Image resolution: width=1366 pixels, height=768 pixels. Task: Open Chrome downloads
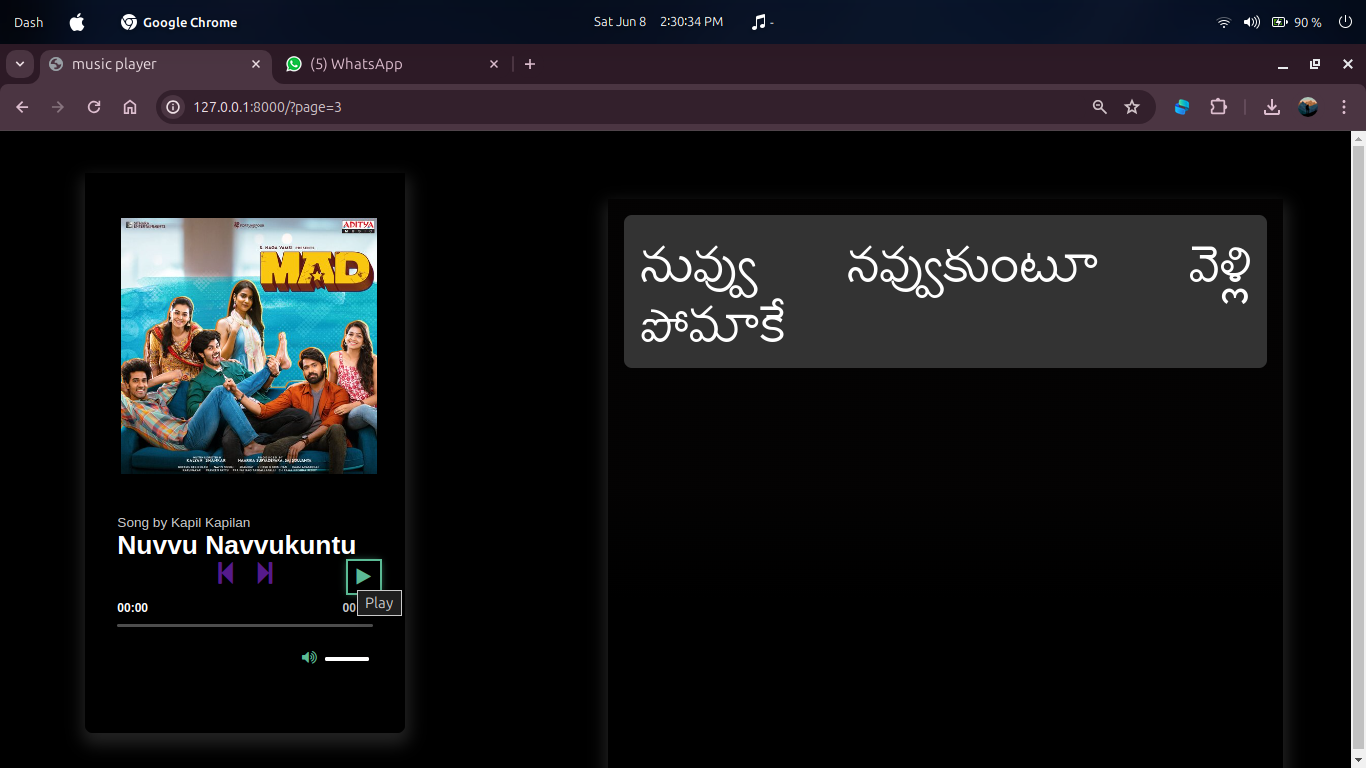1272,107
